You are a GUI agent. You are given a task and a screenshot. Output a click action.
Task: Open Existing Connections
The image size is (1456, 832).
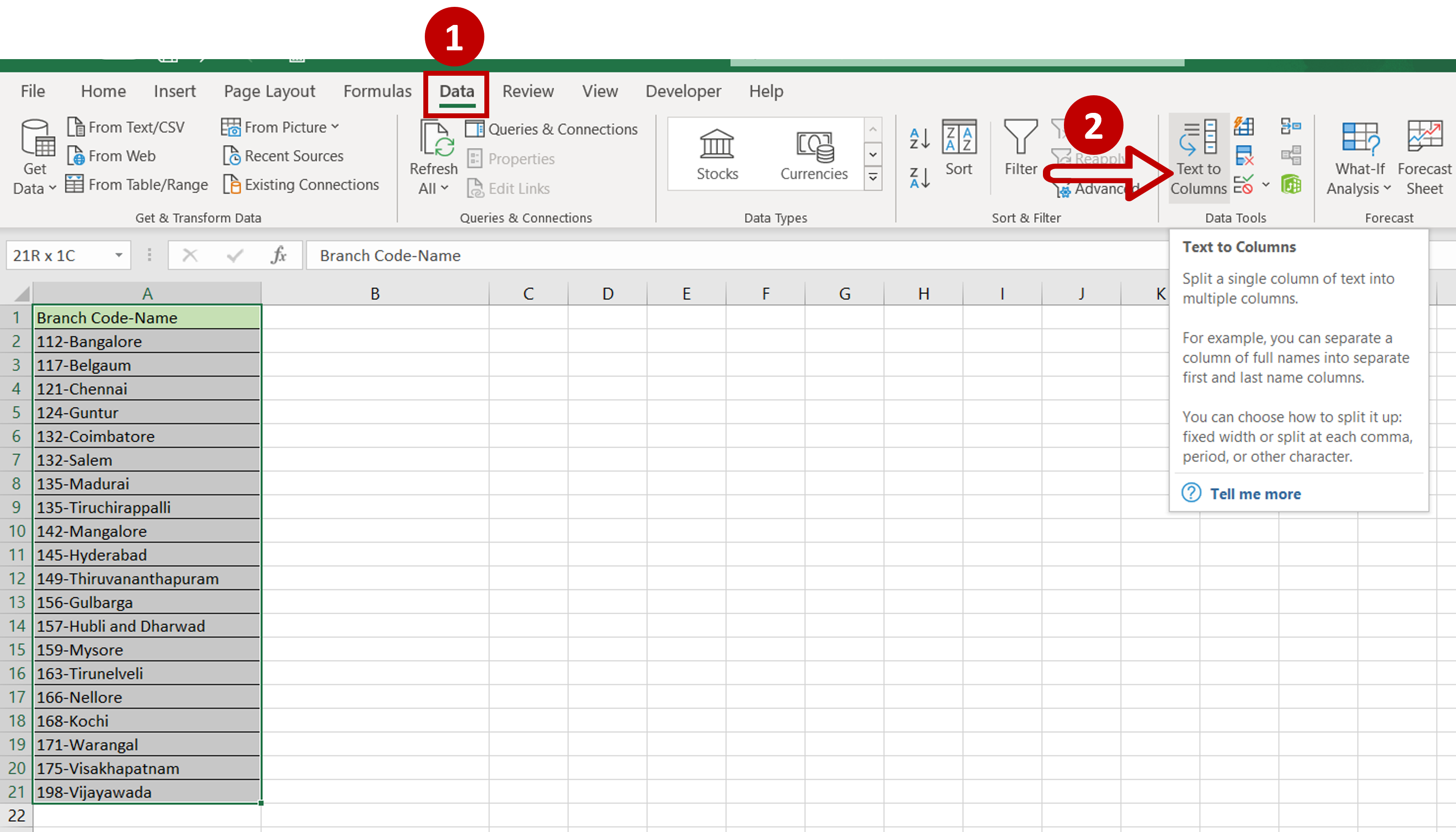[x=301, y=185]
